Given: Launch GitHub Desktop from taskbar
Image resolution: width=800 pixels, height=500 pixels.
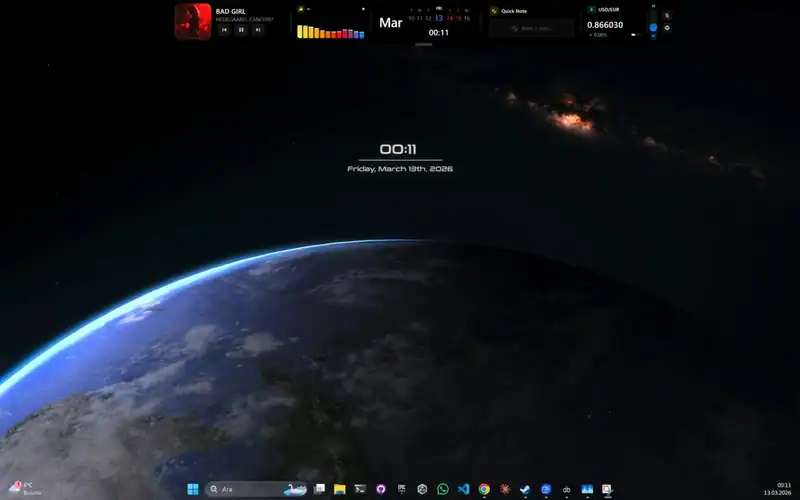Looking at the screenshot, I should coord(381,489).
